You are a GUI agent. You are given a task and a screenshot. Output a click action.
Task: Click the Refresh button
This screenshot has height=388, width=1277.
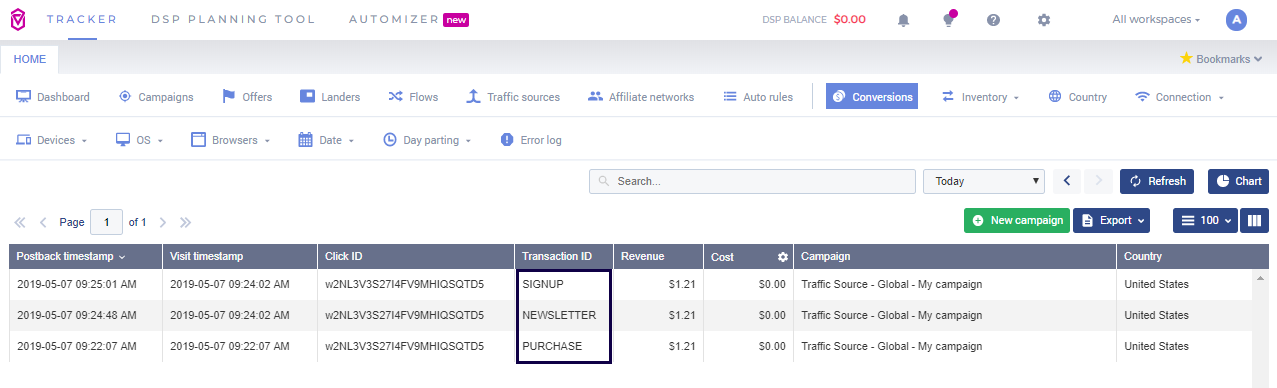pos(1157,181)
